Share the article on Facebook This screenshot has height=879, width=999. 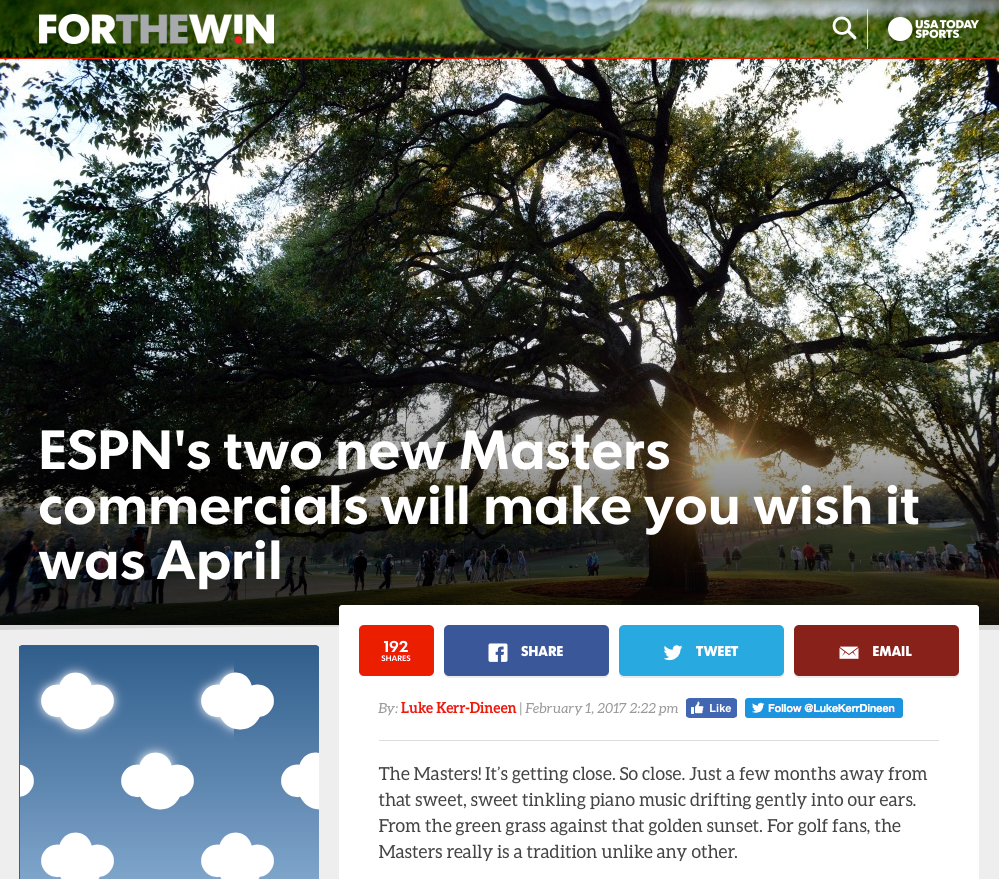coord(526,650)
